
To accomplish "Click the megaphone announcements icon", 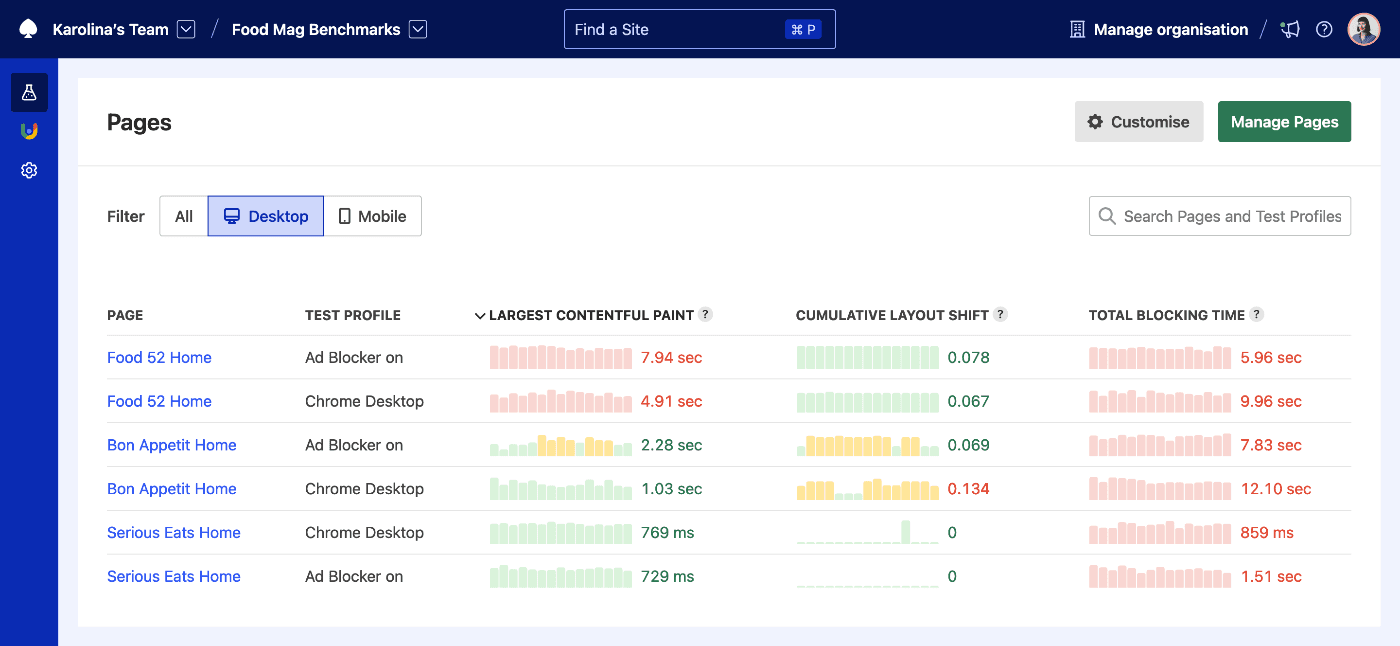I will pyautogui.click(x=1291, y=29).
